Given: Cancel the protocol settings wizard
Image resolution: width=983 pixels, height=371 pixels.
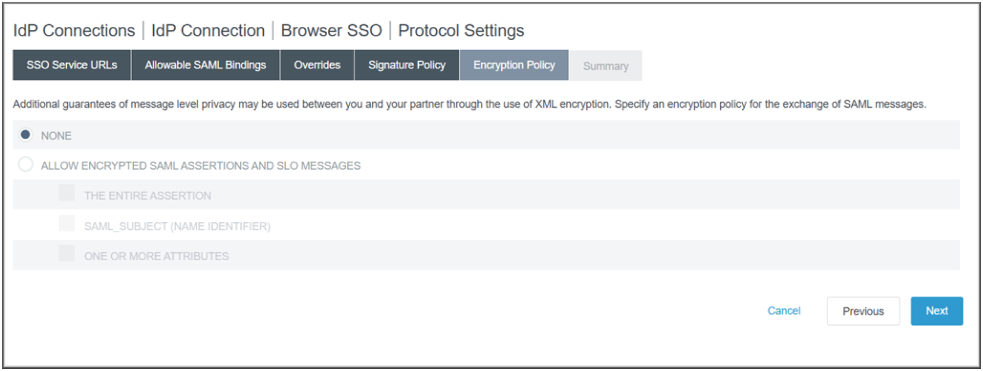Looking at the screenshot, I should (x=784, y=311).
